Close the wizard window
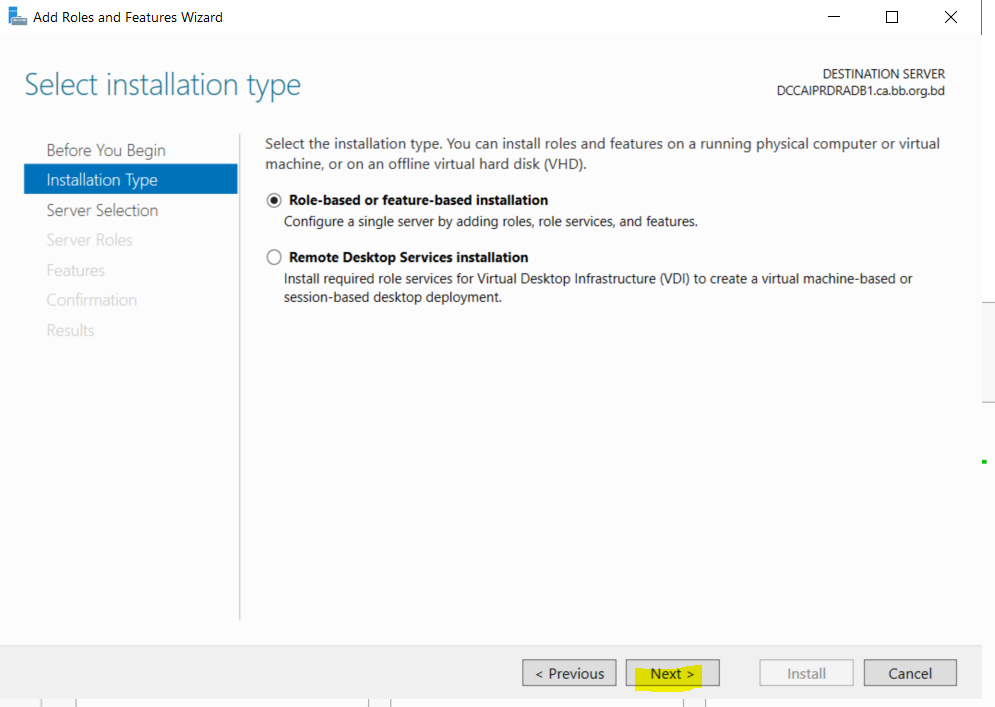Screen dimensions: 995x707 (x=951, y=17)
